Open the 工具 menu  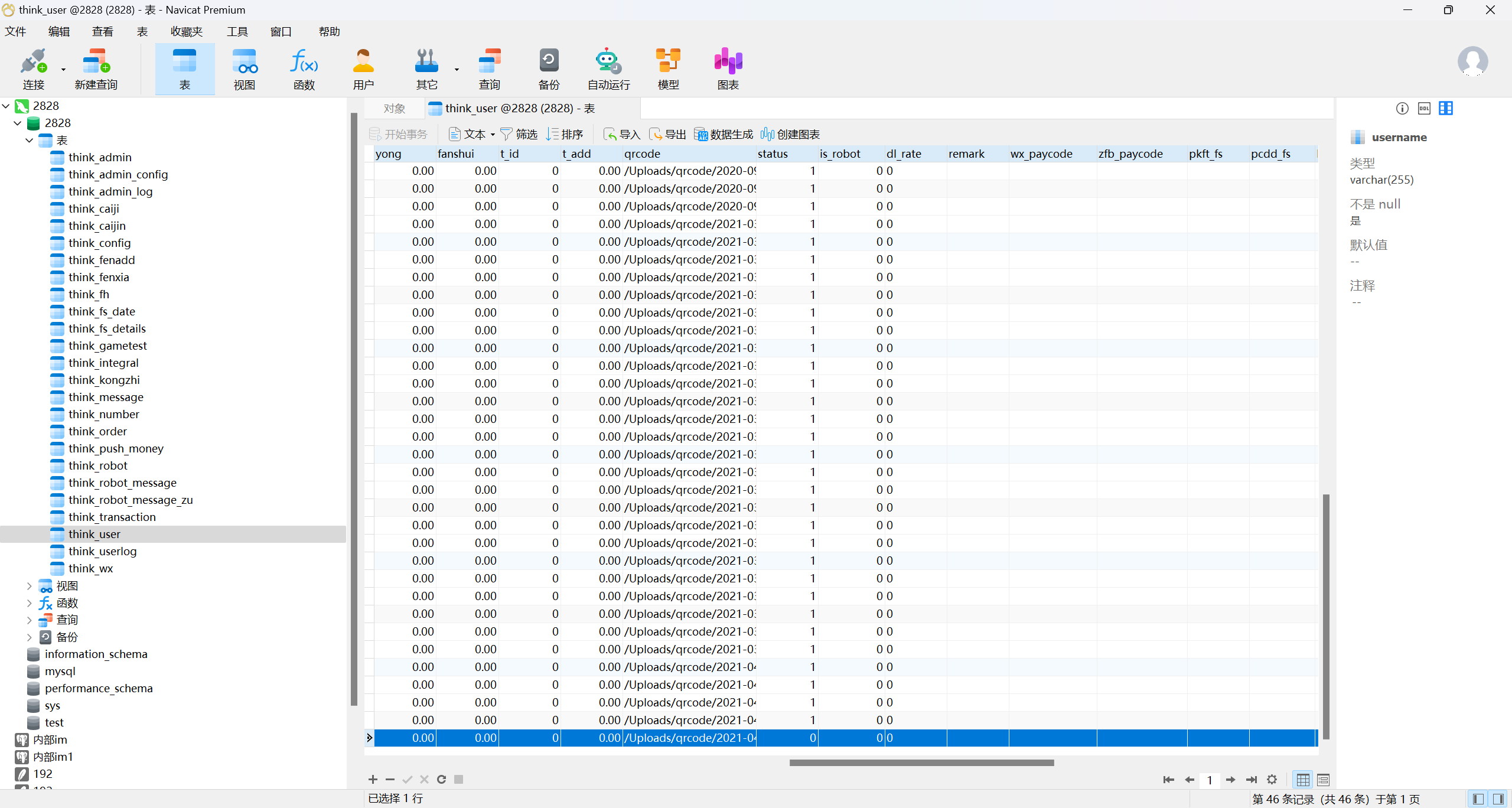[x=237, y=32]
